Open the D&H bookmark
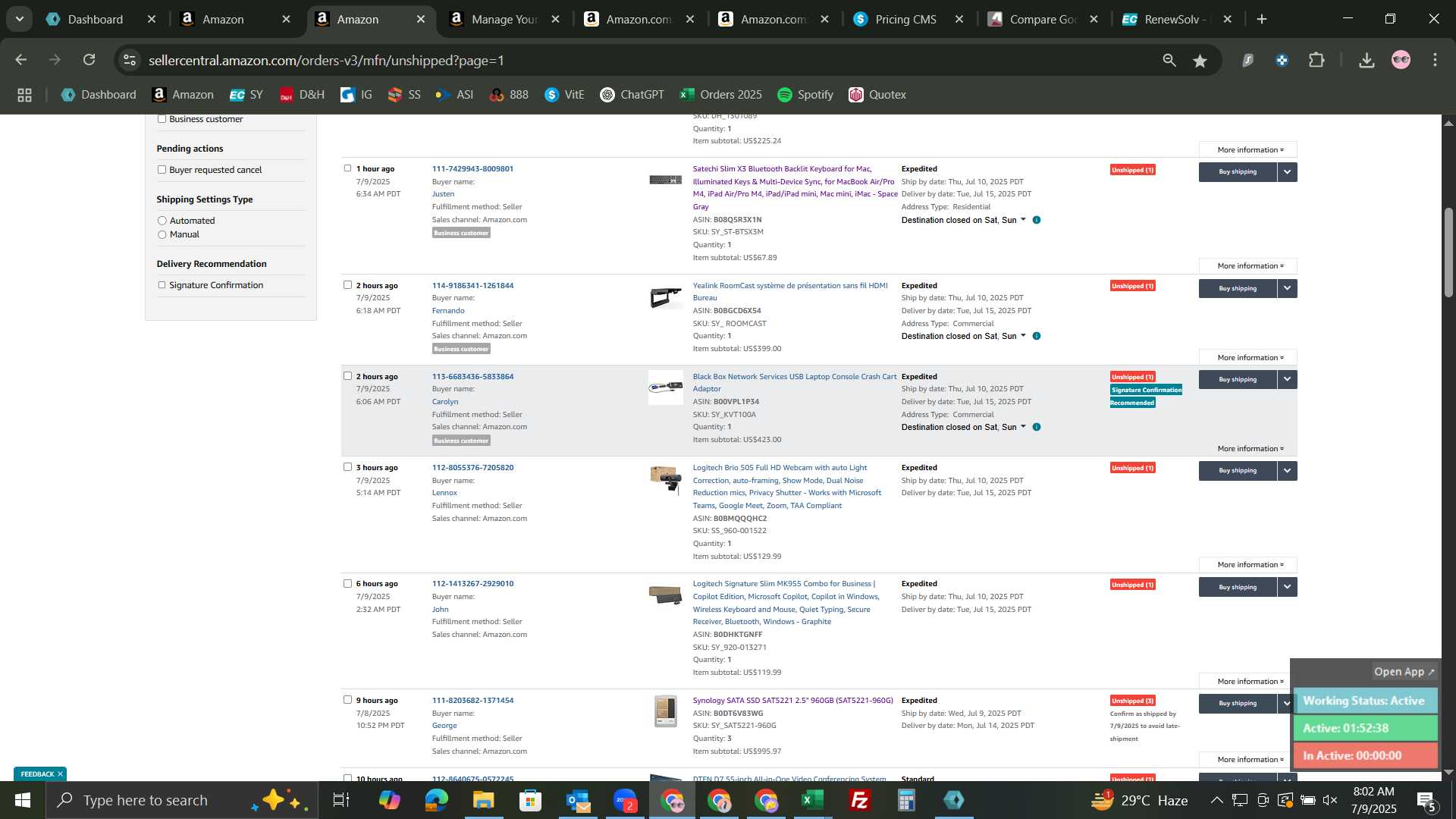 point(302,95)
